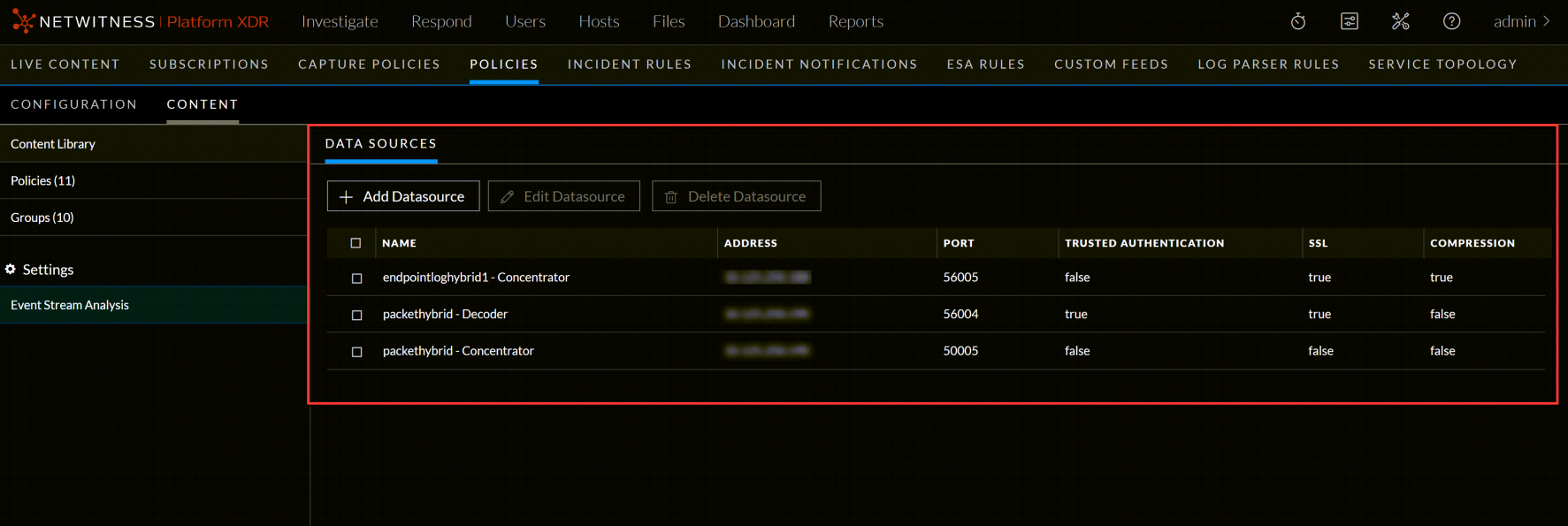This screenshot has height=526, width=1568.
Task: Open Policies (11) in the sidebar
Action: pos(154,180)
